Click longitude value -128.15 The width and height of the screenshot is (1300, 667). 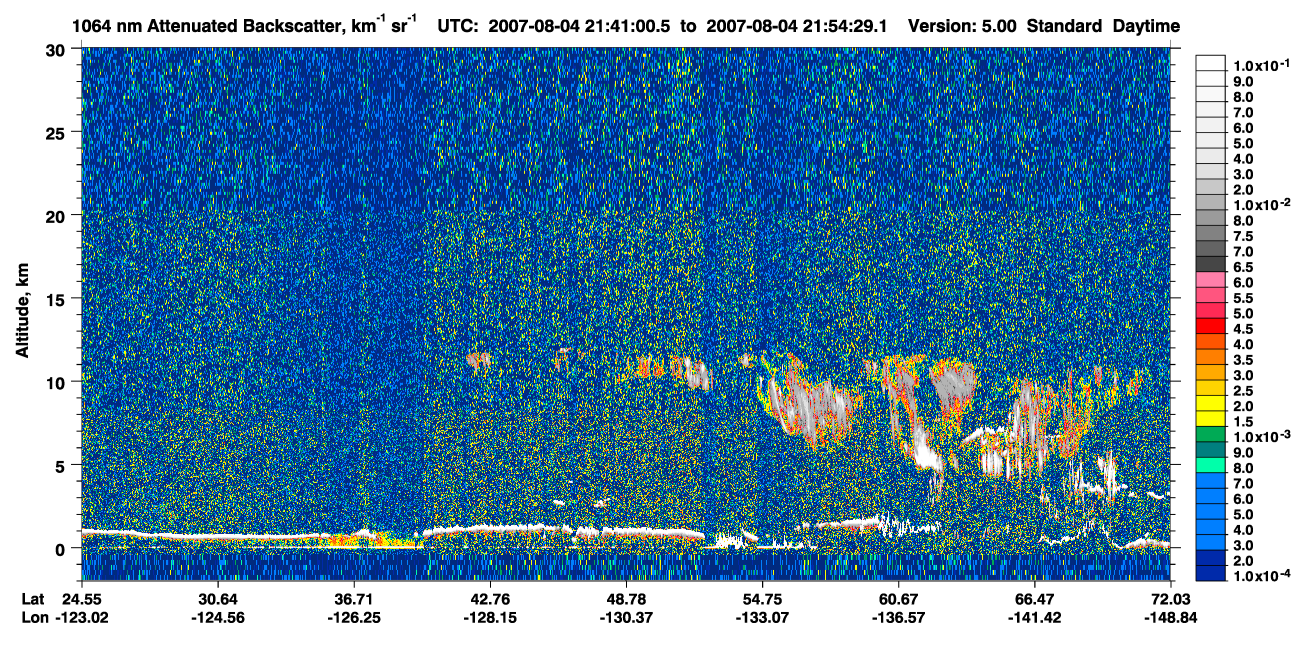pos(490,617)
